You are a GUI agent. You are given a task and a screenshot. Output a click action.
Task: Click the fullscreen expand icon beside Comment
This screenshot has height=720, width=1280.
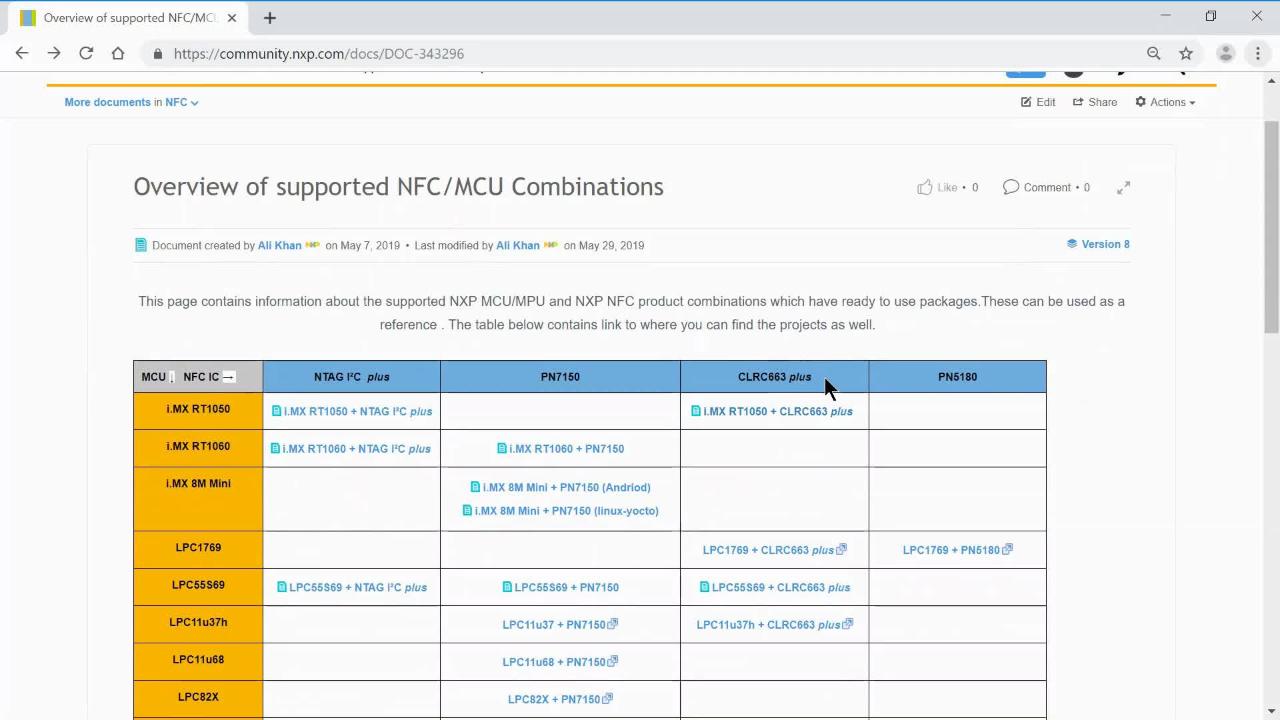coord(1123,188)
